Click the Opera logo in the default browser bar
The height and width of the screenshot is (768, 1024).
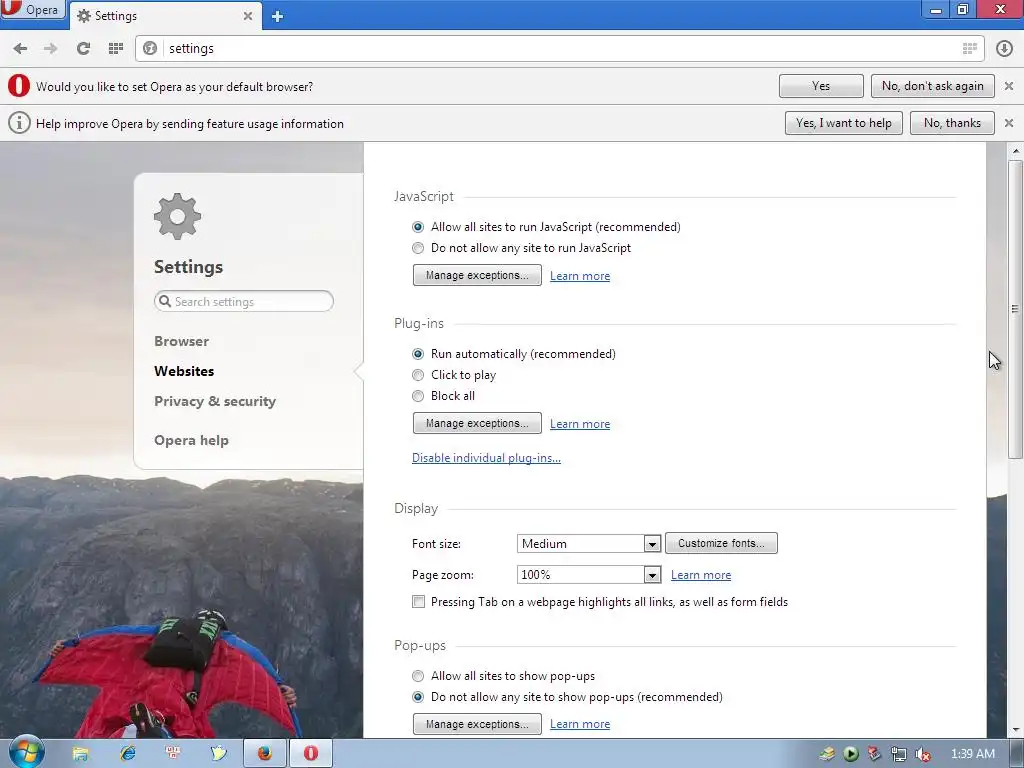tap(19, 86)
